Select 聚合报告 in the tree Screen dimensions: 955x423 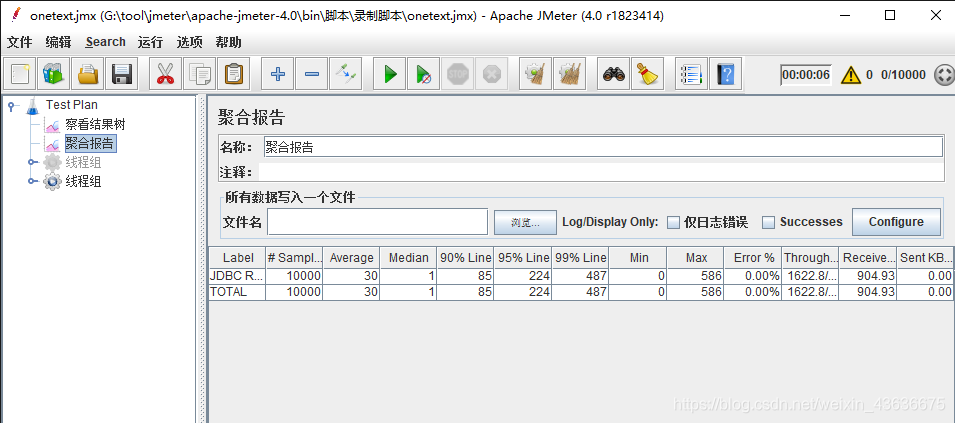(90, 144)
